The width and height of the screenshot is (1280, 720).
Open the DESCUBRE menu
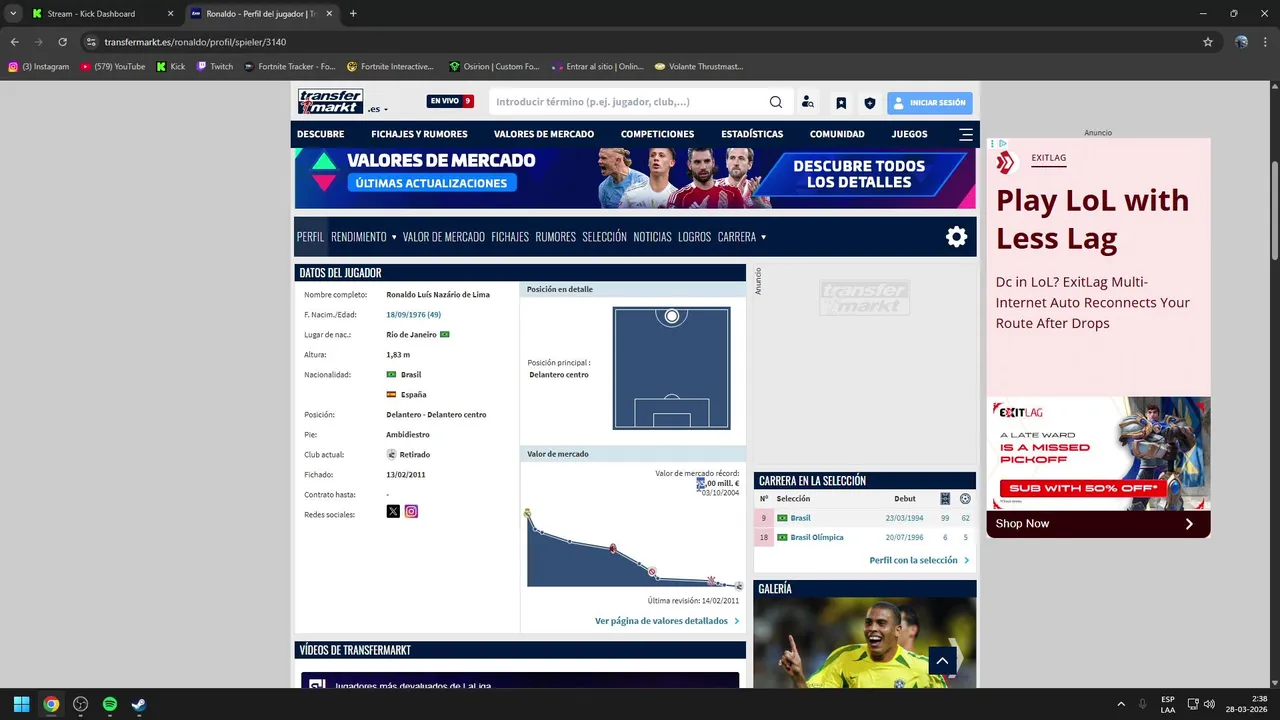coord(320,134)
